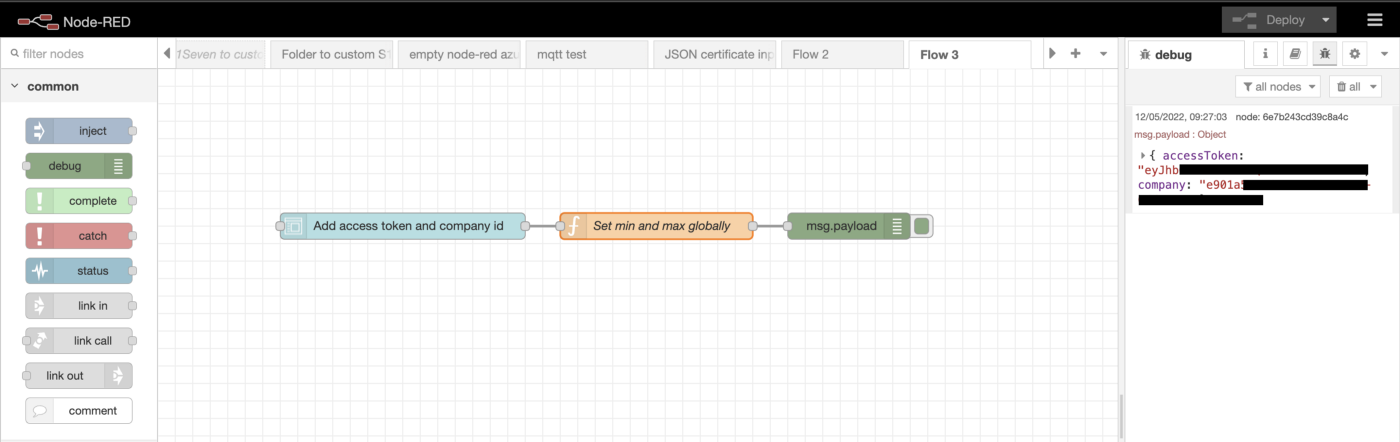Open the help book sidebar tab
Screen dimensions: 1400x442
(1295, 54)
